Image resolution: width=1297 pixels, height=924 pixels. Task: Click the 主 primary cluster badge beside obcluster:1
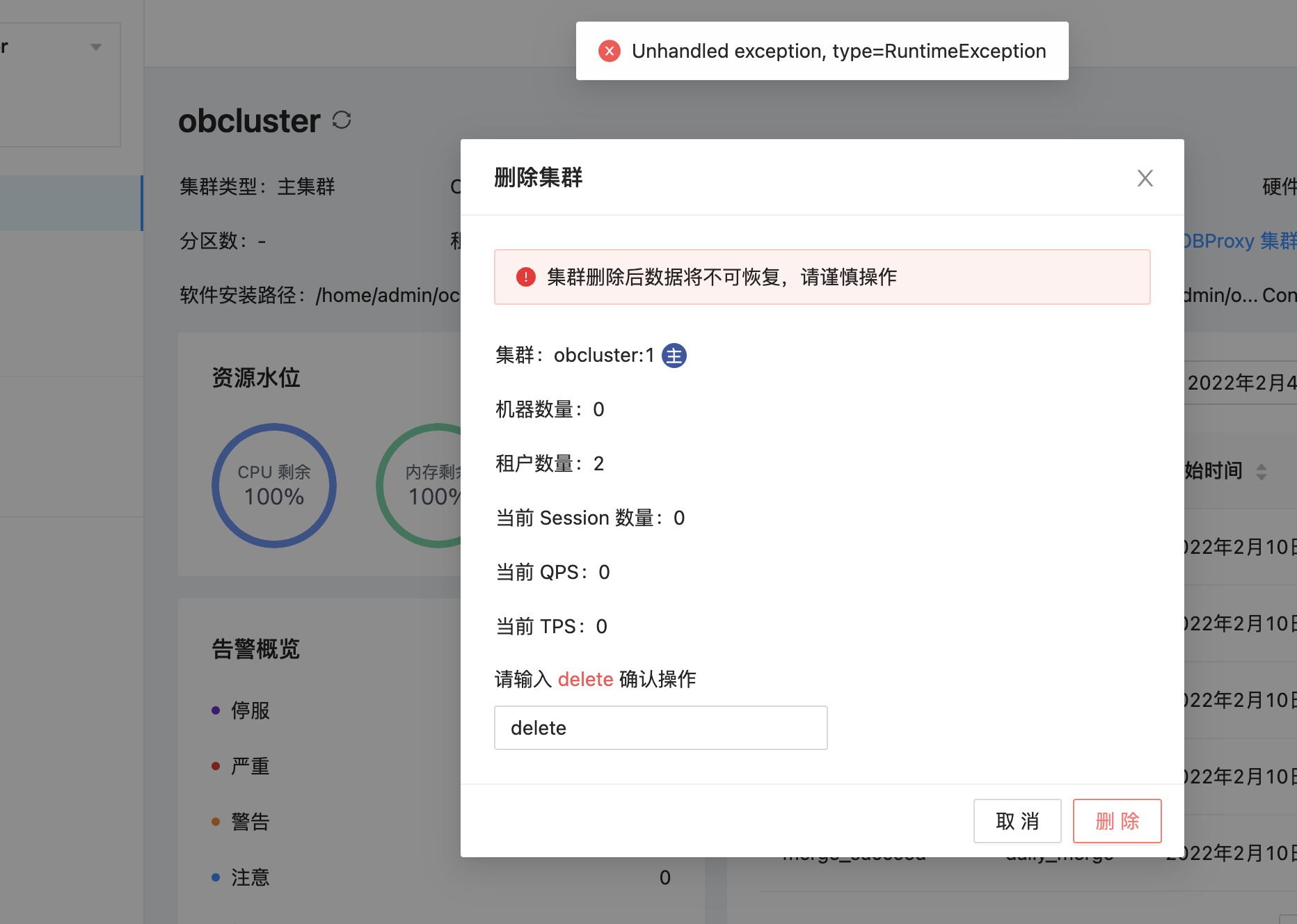[673, 355]
